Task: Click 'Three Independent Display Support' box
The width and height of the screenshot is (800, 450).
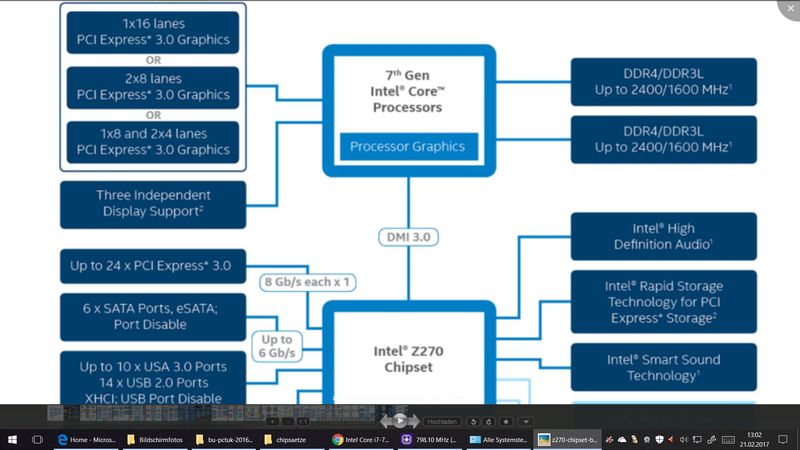Action: point(153,205)
